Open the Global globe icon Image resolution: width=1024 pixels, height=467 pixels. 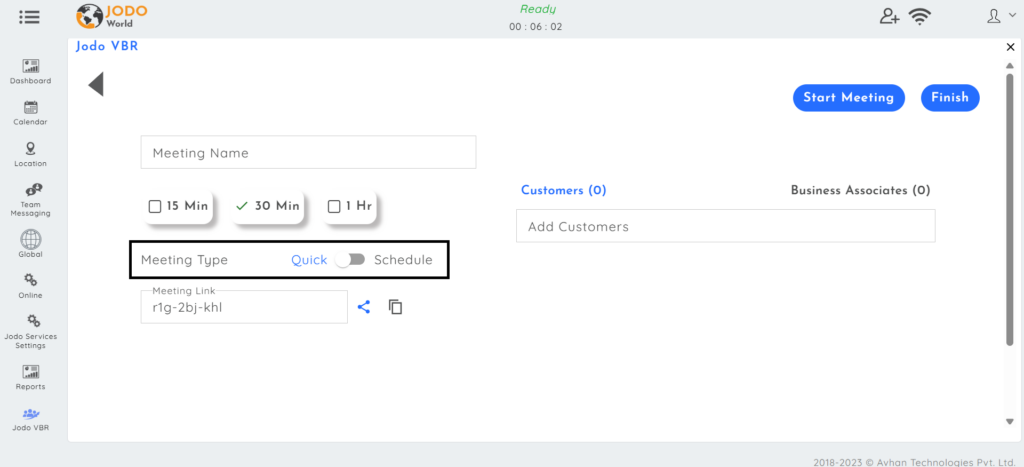tap(31, 239)
